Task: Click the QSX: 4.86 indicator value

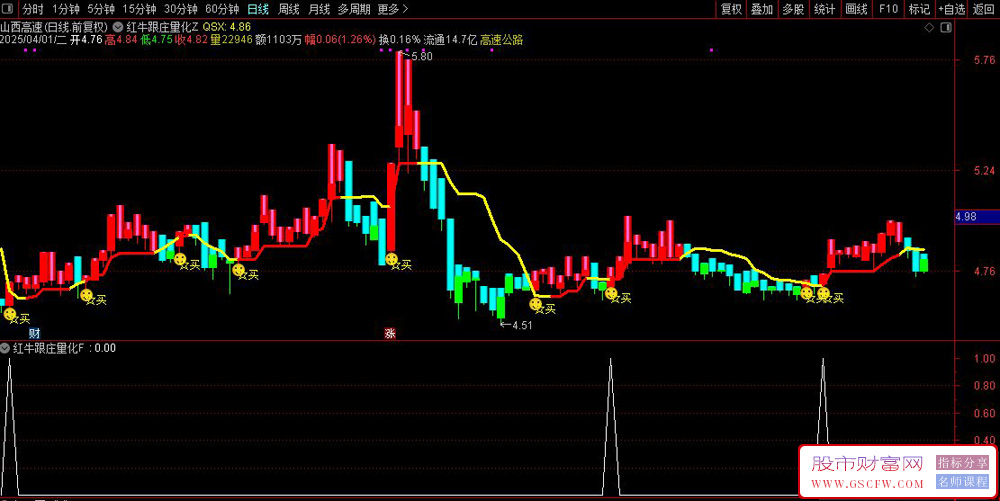Action: 227,27
